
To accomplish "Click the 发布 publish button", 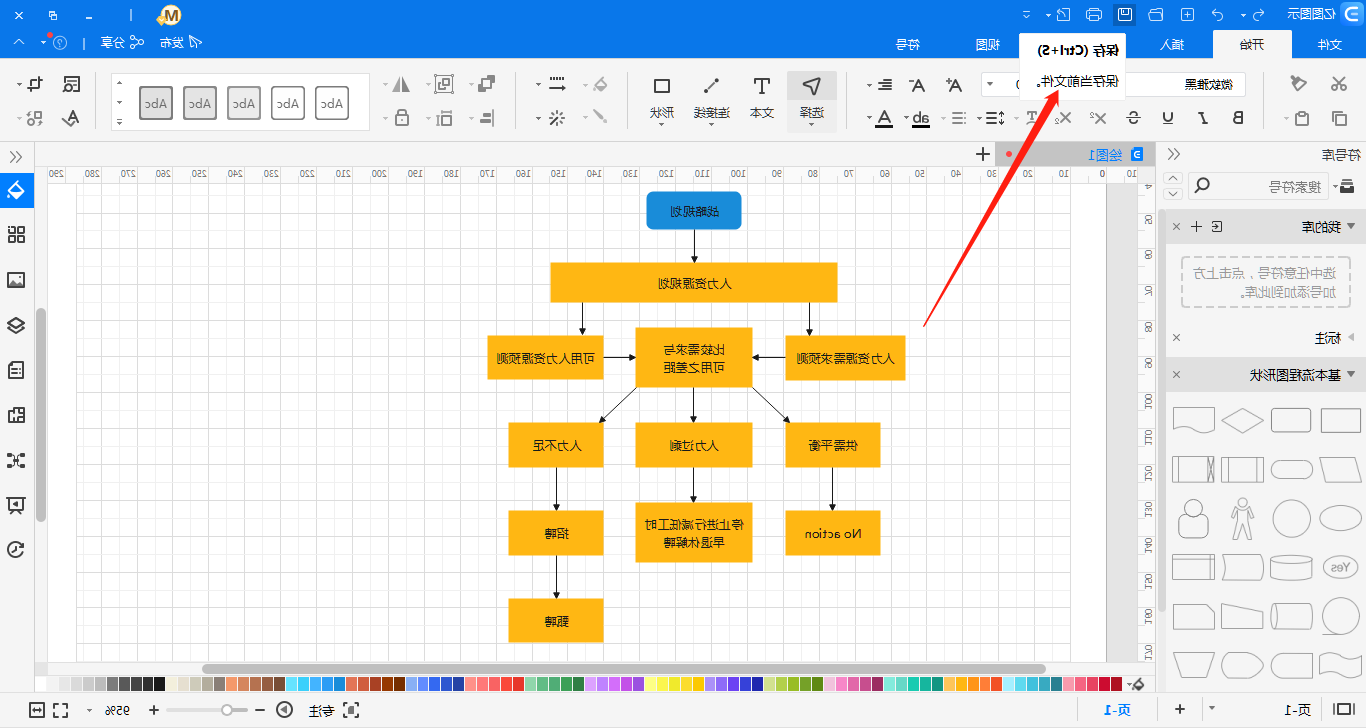I will tap(181, 43).
